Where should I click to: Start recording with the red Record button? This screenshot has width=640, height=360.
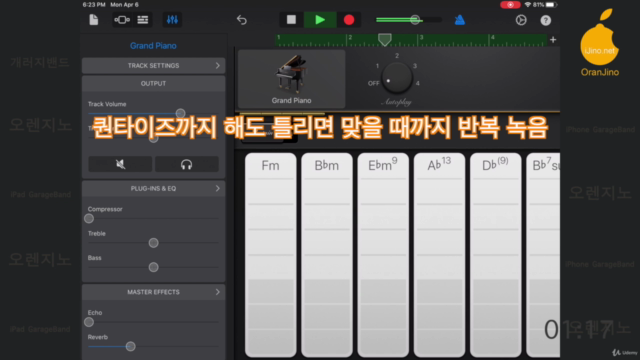(x=349, y=20)
